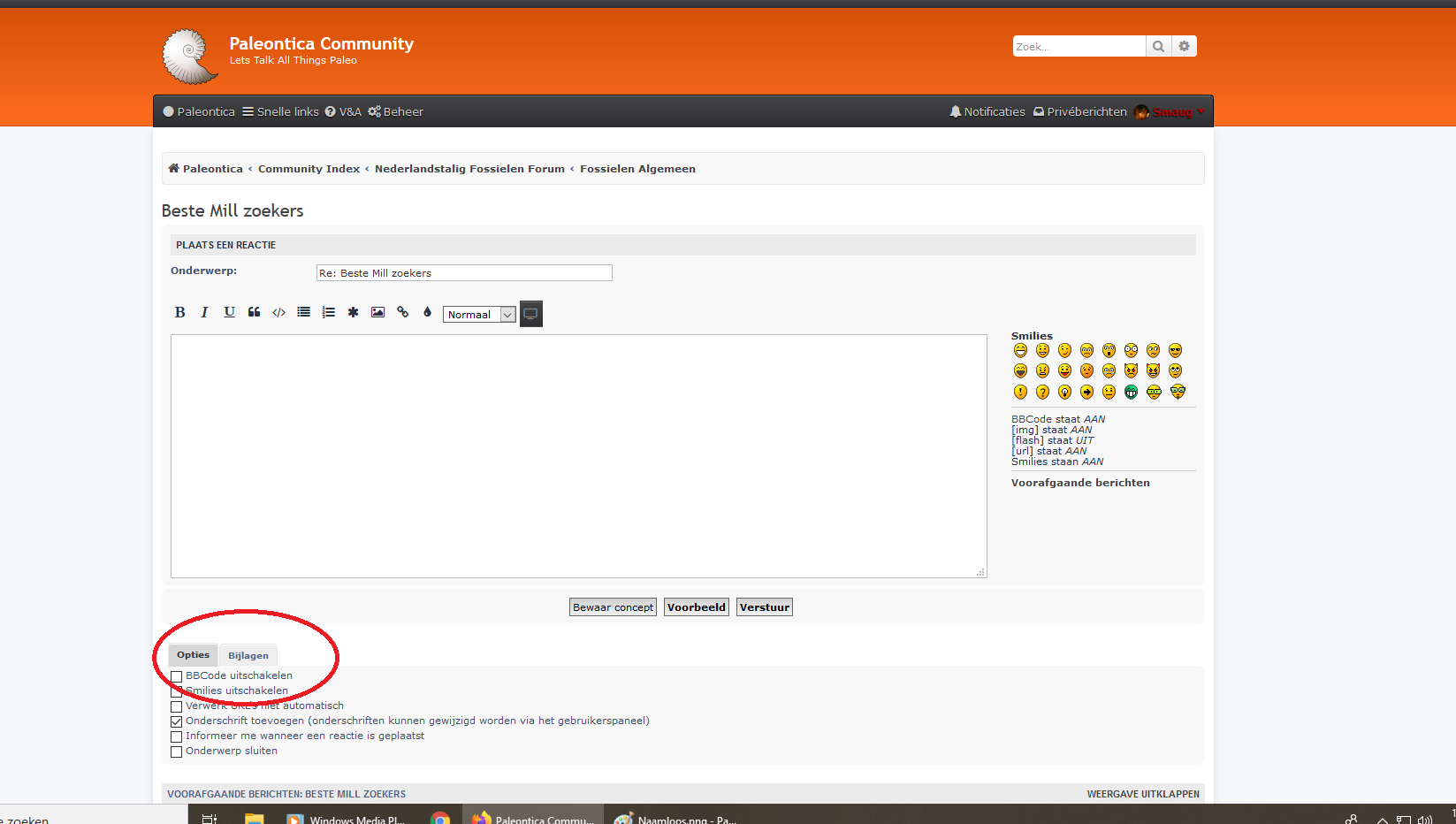Open the Normaal font size dropdown
The height and width of the screenshot is (824, 1456).
pos(478,315)
